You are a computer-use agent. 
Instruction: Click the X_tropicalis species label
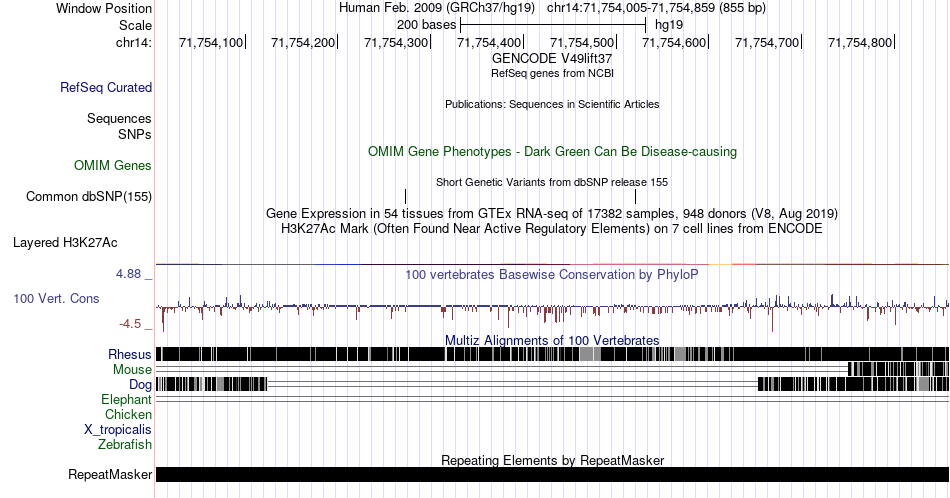pos(118,430)
